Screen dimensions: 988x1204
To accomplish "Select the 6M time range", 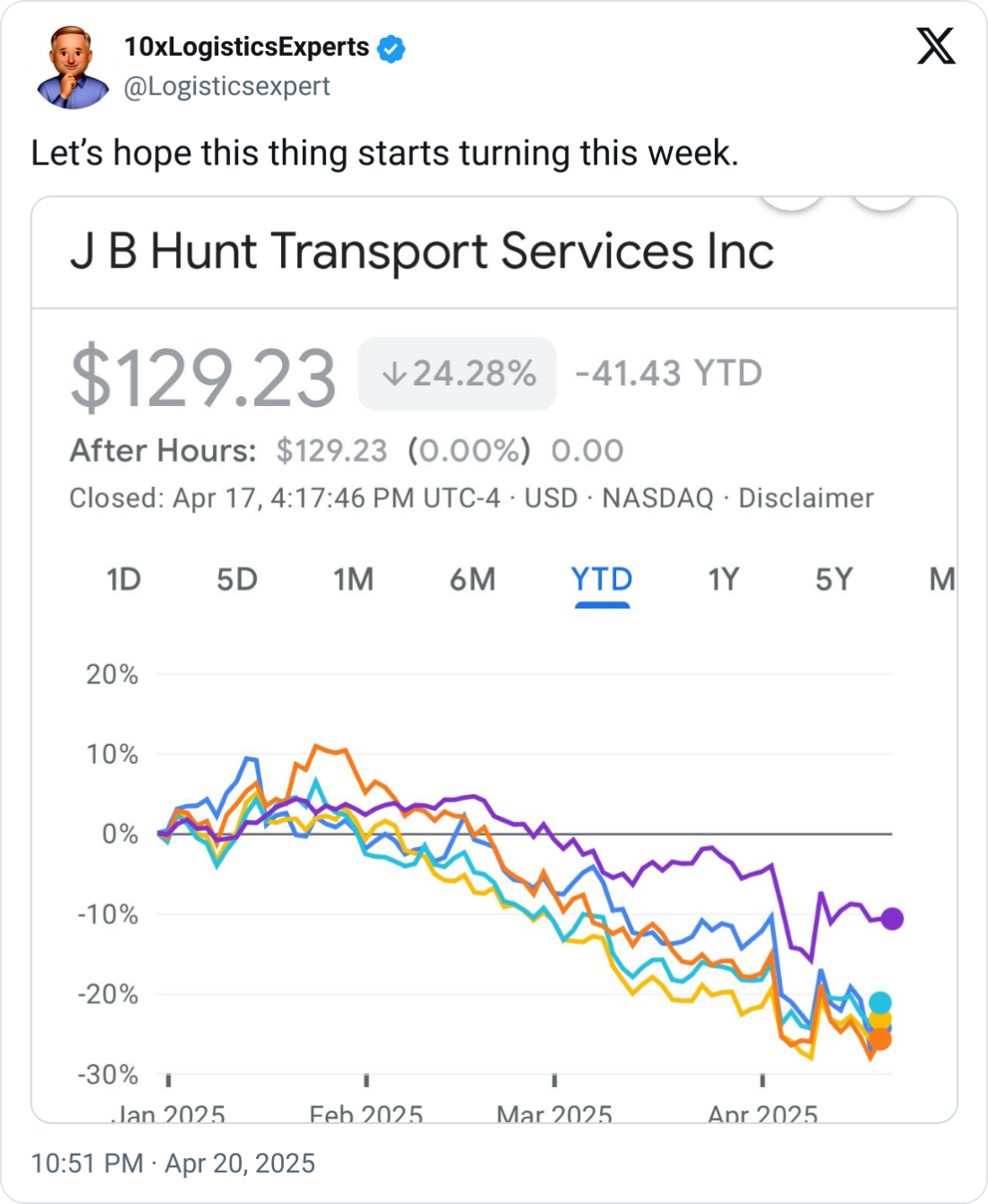I will 472,580.
